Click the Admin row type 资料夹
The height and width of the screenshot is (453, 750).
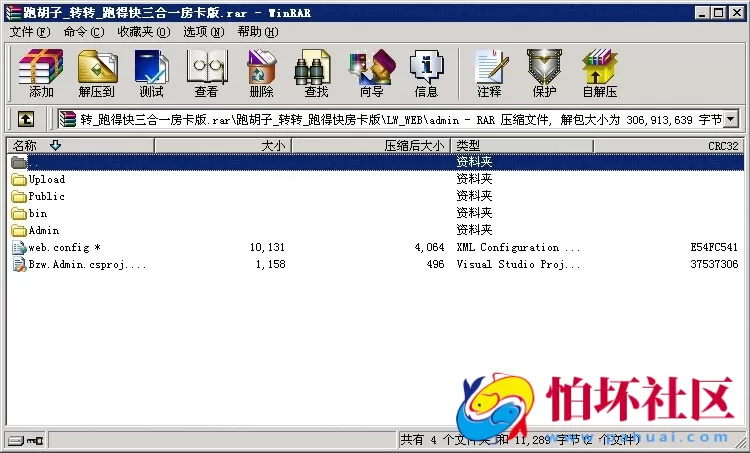[x=474, y=231]
